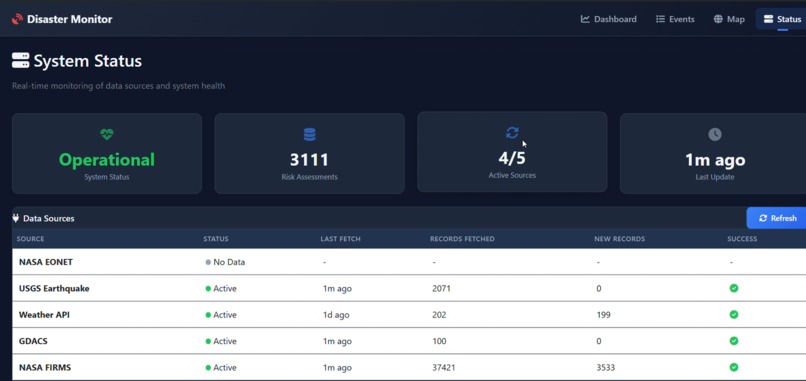806x381 pixels.
Task: Click the LAST FETCH column header
Action: pyautogui.click(x=340, y=239)
